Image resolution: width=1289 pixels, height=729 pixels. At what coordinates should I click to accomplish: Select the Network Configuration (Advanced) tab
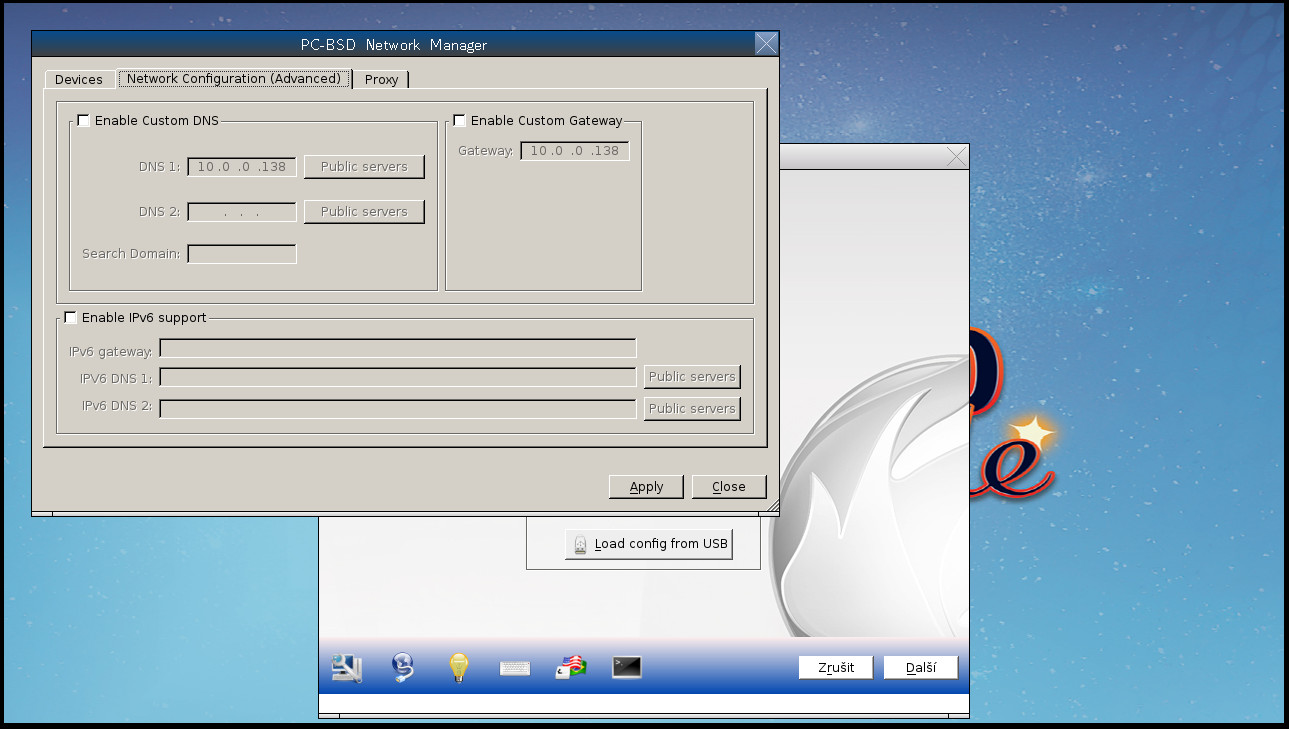click(234, 78)
